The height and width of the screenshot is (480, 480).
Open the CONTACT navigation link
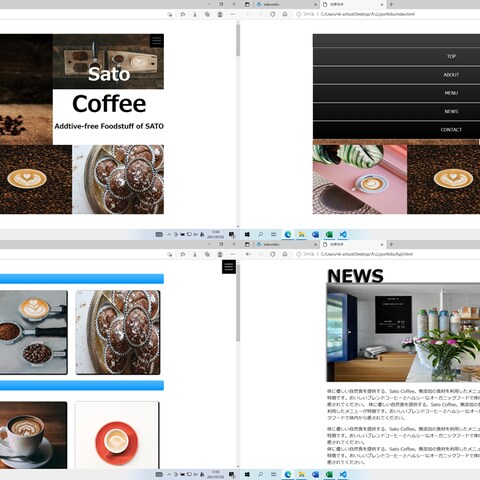point(451,130)
